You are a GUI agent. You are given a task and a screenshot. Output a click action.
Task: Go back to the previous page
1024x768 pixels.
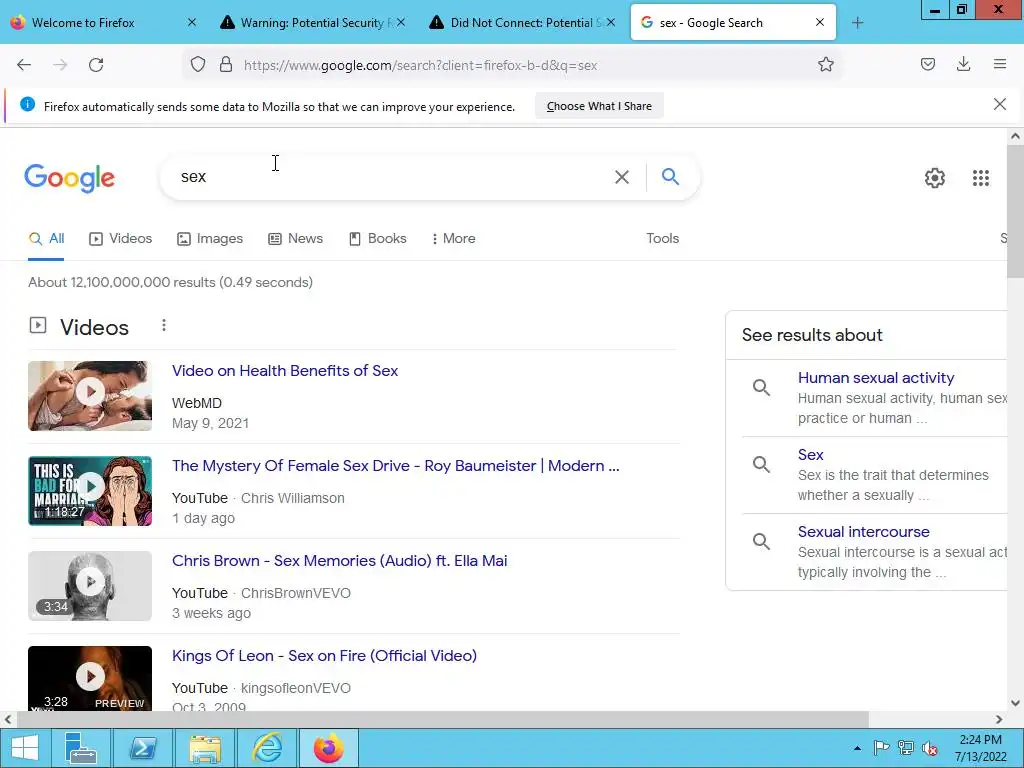click(x=24, y=65)
